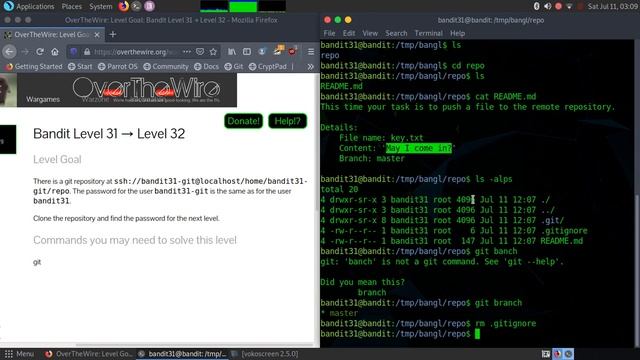Click the Bluetooth tray icon
Viewport: 640px width, 360px height.
point(537,6)
